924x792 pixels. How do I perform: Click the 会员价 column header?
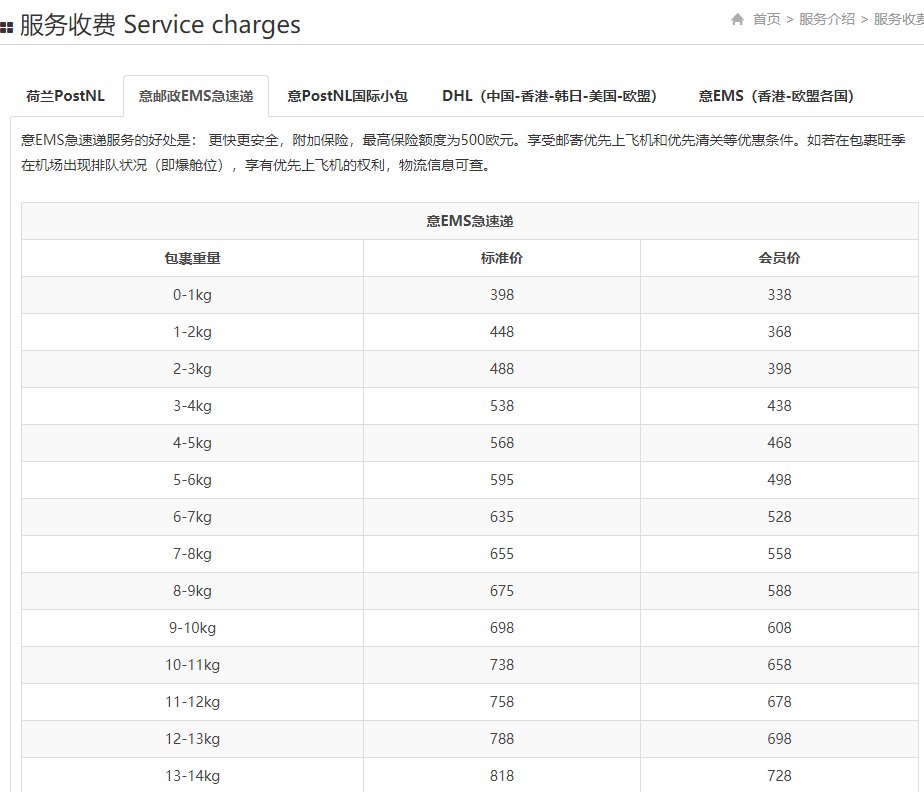pyautogui.click(x=779, y=258)
